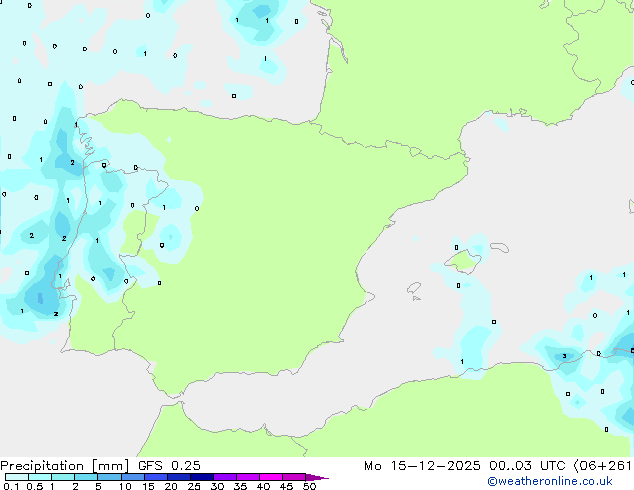Click the "50" legend scale label
Viewport: 634px width, 490px height.
(309, 486)
